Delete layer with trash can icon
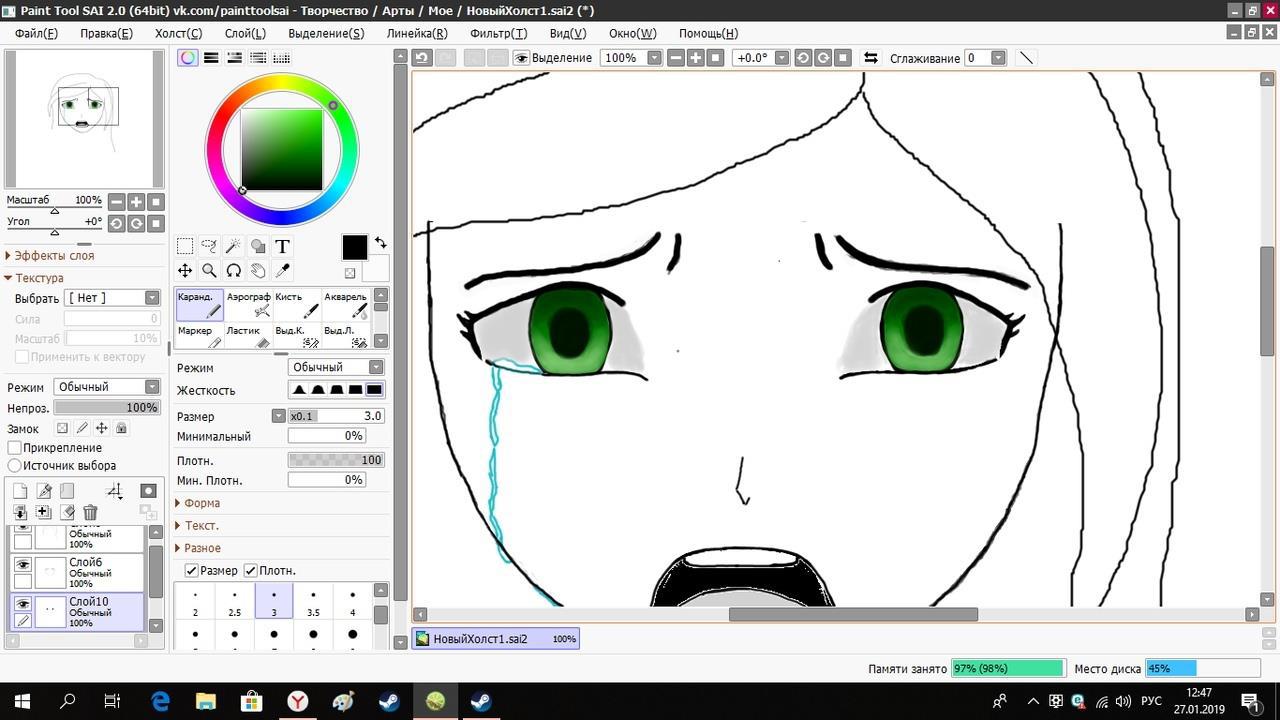Screen dimensions: 1280x720 pyautogui.click(x=90, y=513)
